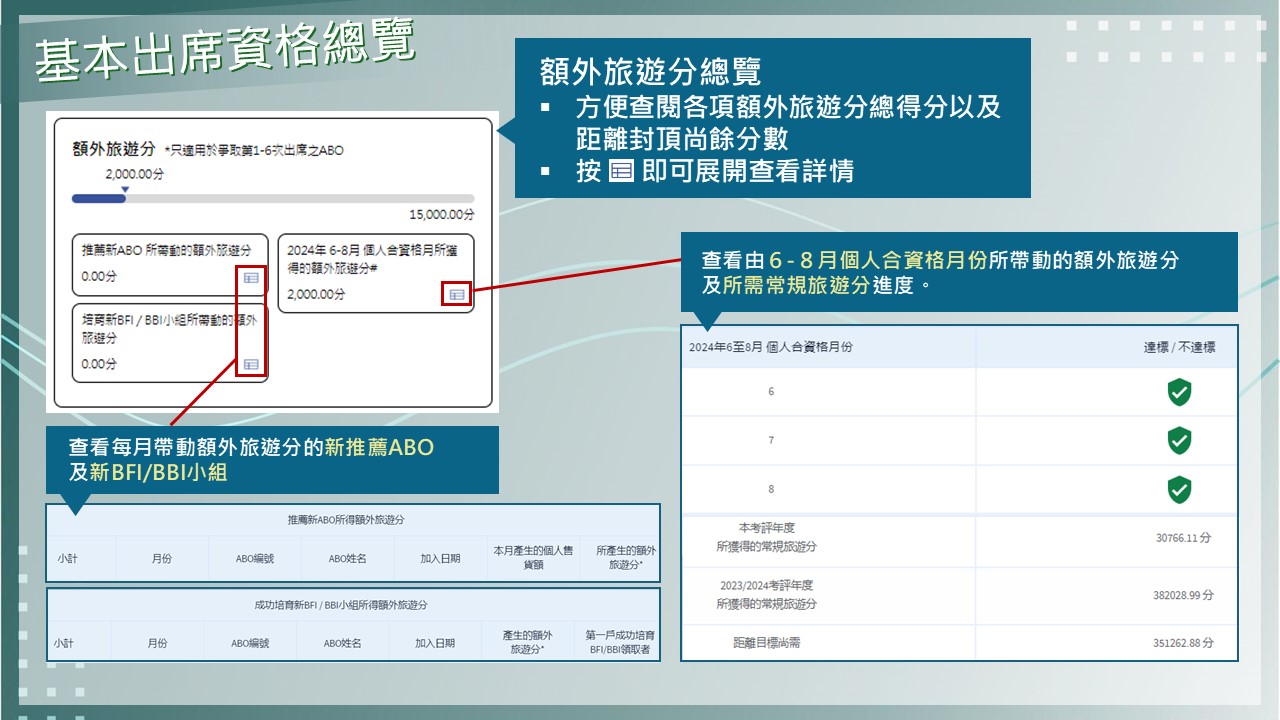Click month 7 row label
This screenshot has height=720, width=1280.
(771, 441)
